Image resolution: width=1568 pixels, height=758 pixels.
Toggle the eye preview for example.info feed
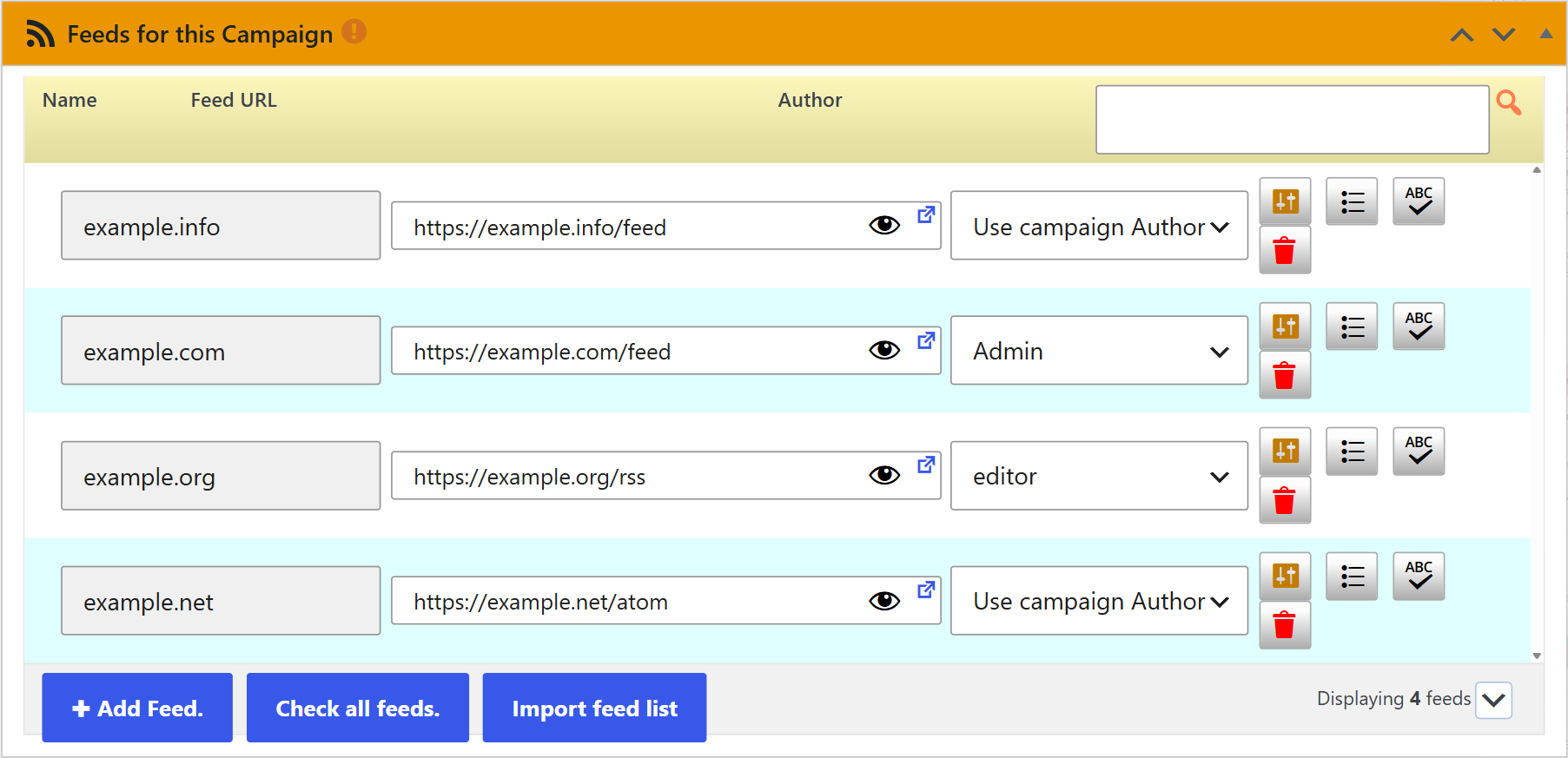(x=884, y=226)
